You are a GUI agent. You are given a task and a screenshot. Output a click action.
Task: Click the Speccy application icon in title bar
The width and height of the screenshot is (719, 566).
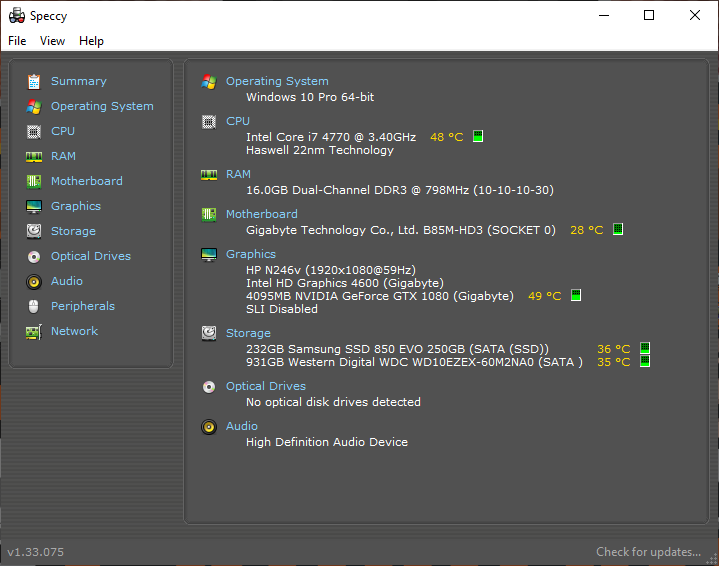coord(17,16)
